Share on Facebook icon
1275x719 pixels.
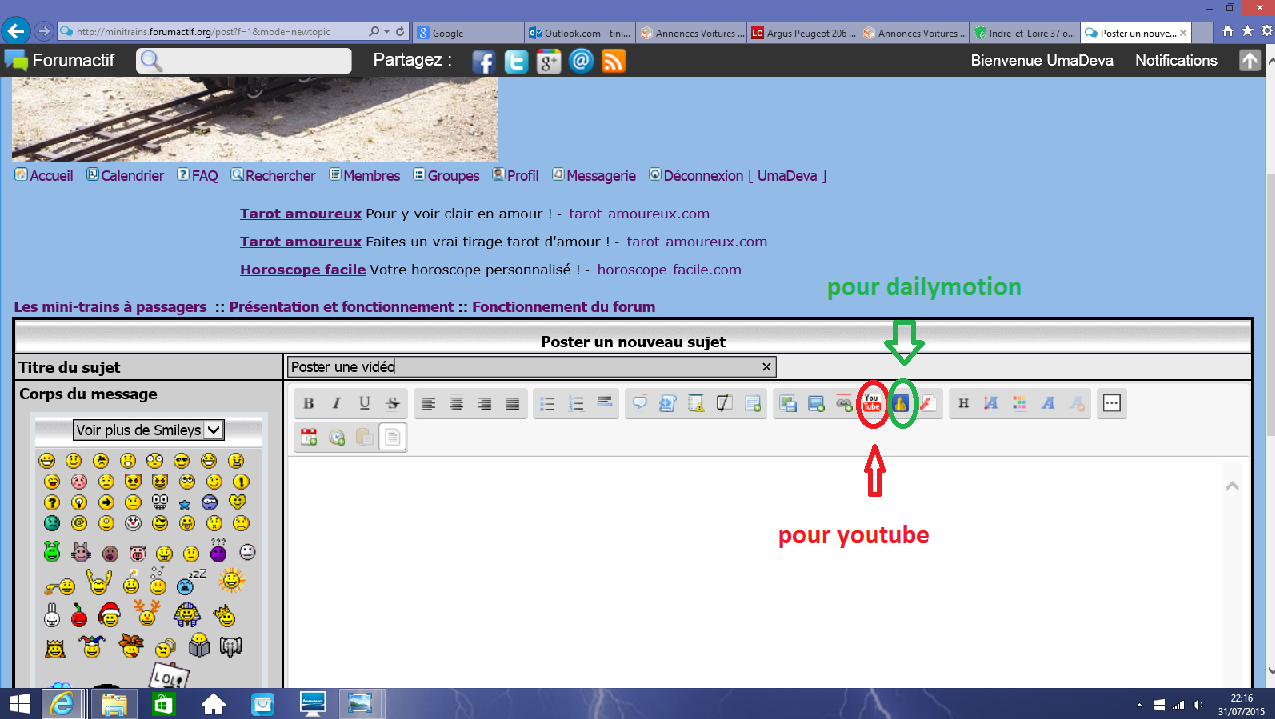pyautogui.click(x=484, y=61)
